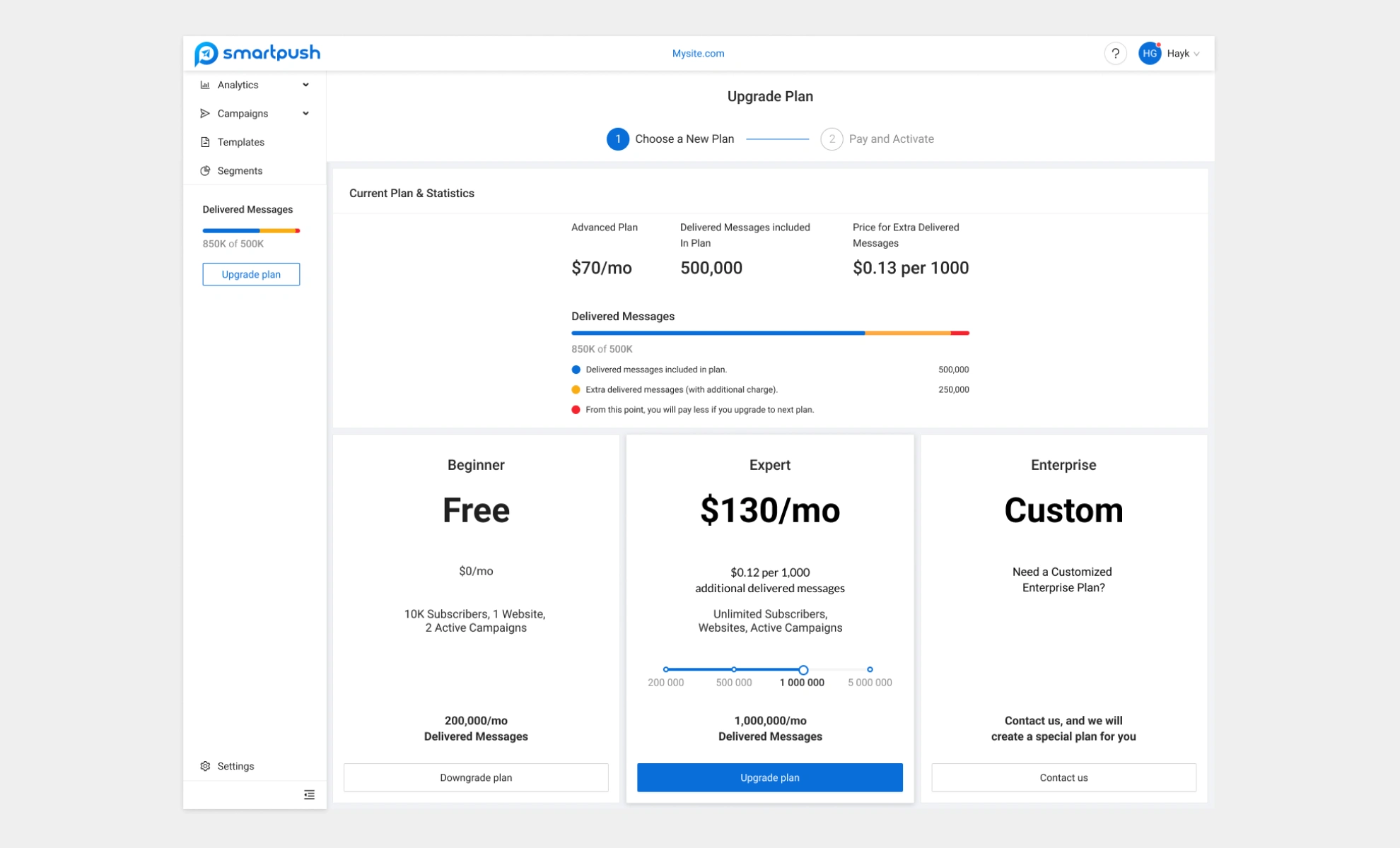
Task: Open Analytics section using its bar-chart icon
Action: click(x=205, y=85)
